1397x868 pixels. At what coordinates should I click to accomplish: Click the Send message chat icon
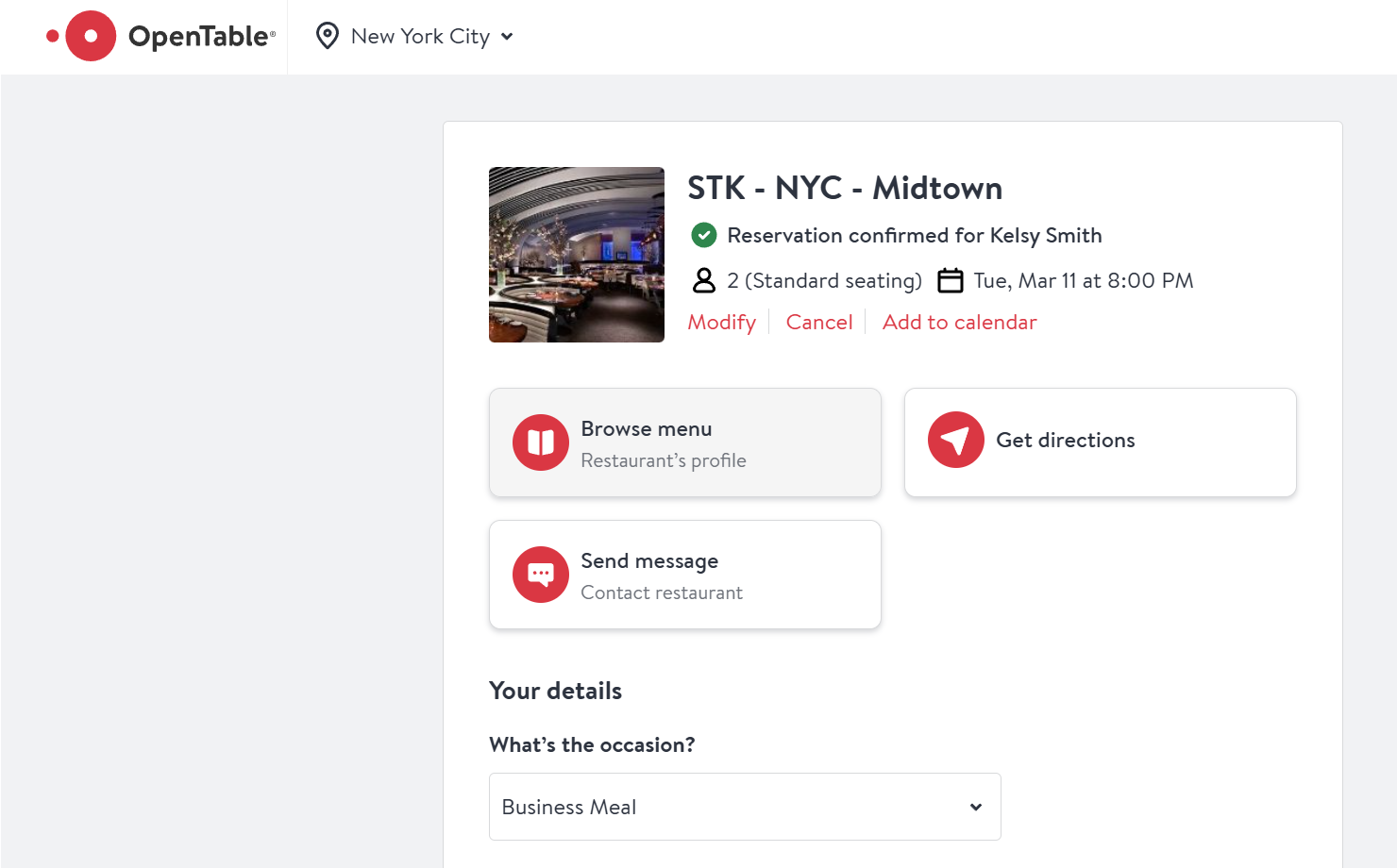[541, 575]
